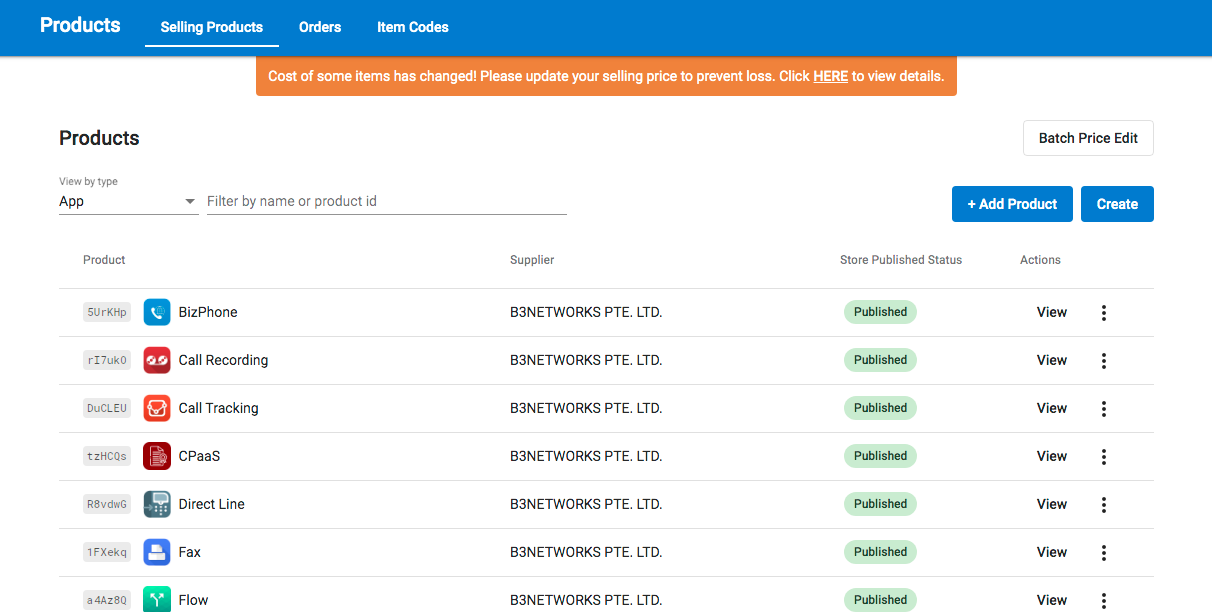Click the Direct Line app icon
This screenshot has height=612, width=1212.
tap(157, 504)
